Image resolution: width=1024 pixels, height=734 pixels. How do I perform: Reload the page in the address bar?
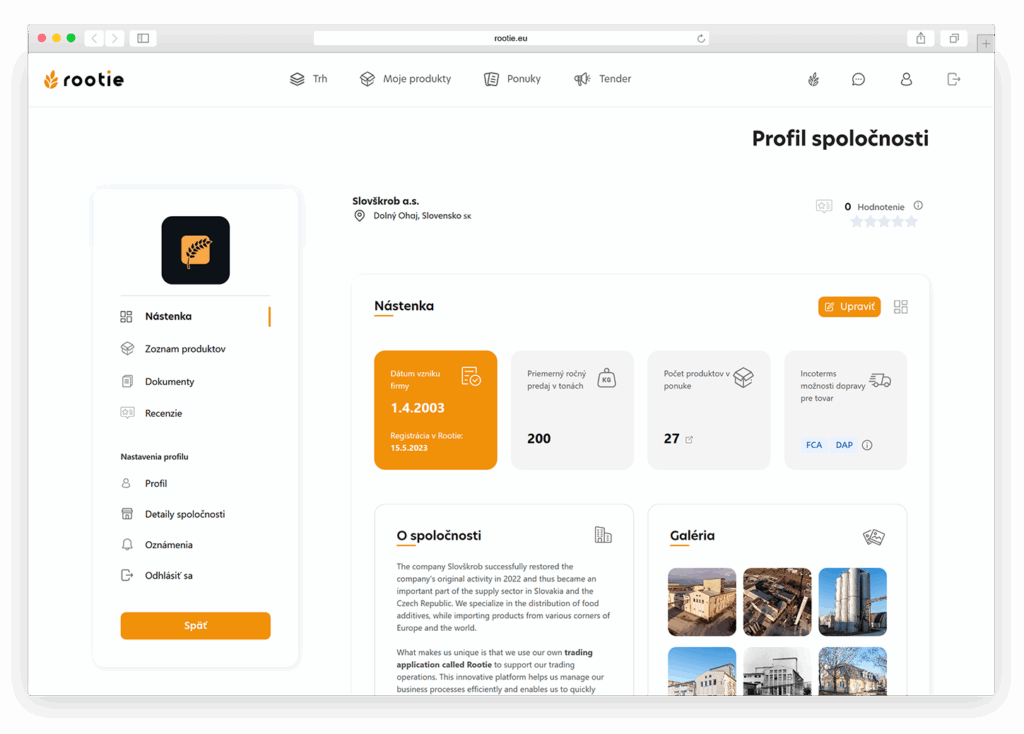[701, 39]
